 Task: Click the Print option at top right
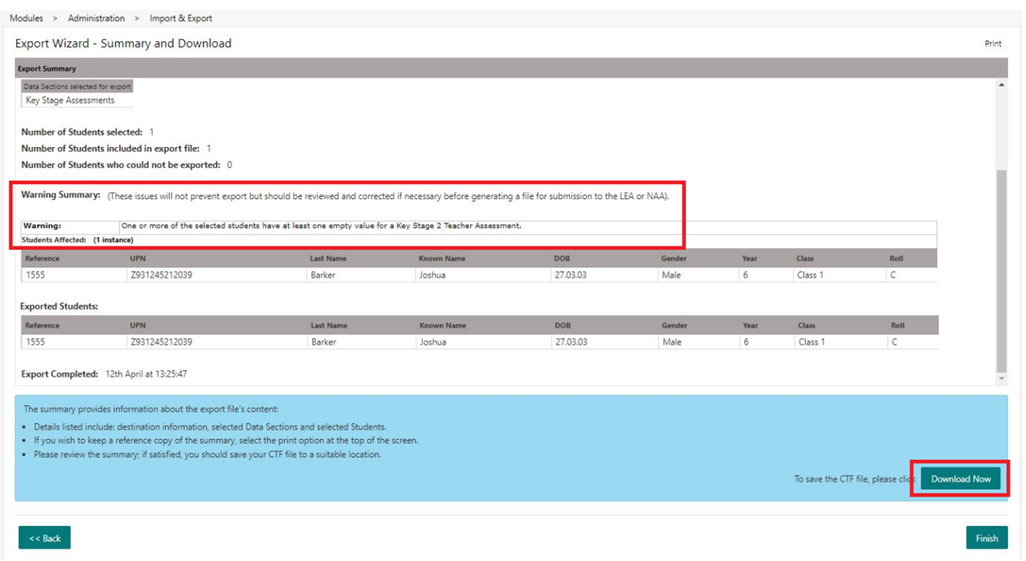992,44
